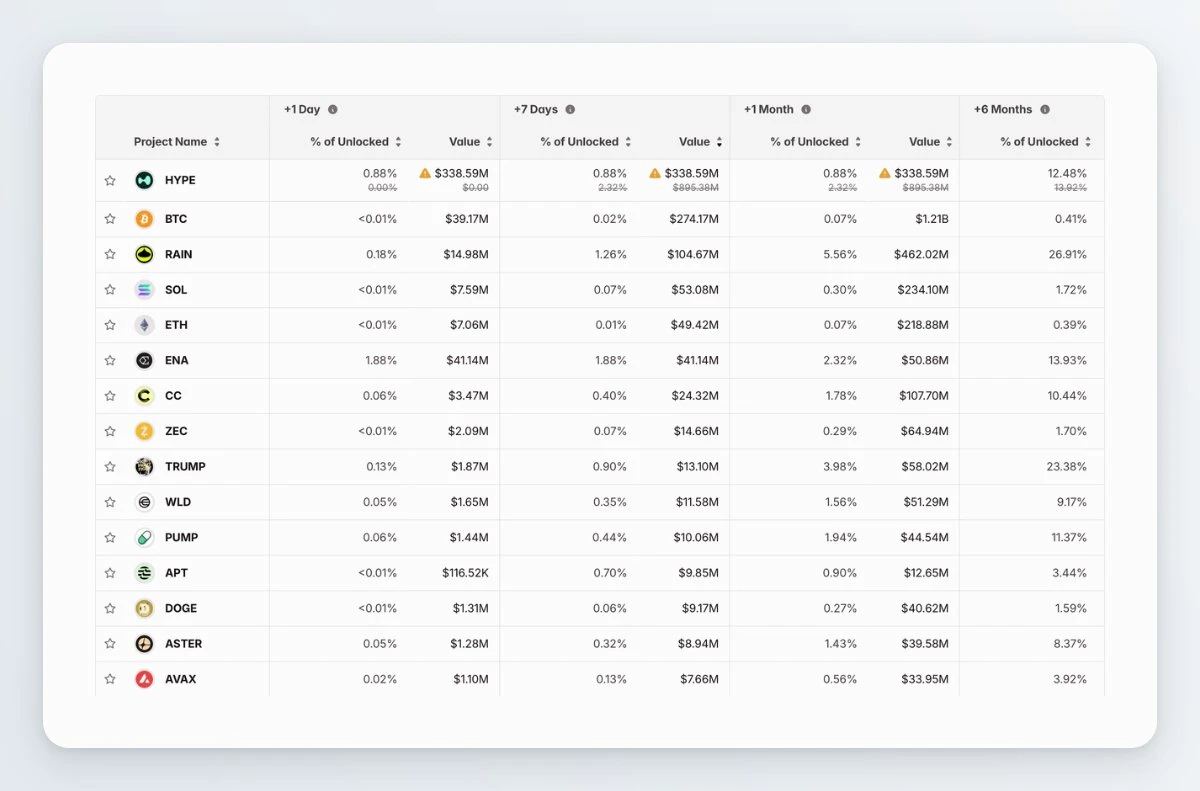Click the HYPE token logo icon
The height and width of the screenshot is (791, 1200).
click(x=144, y=180)
